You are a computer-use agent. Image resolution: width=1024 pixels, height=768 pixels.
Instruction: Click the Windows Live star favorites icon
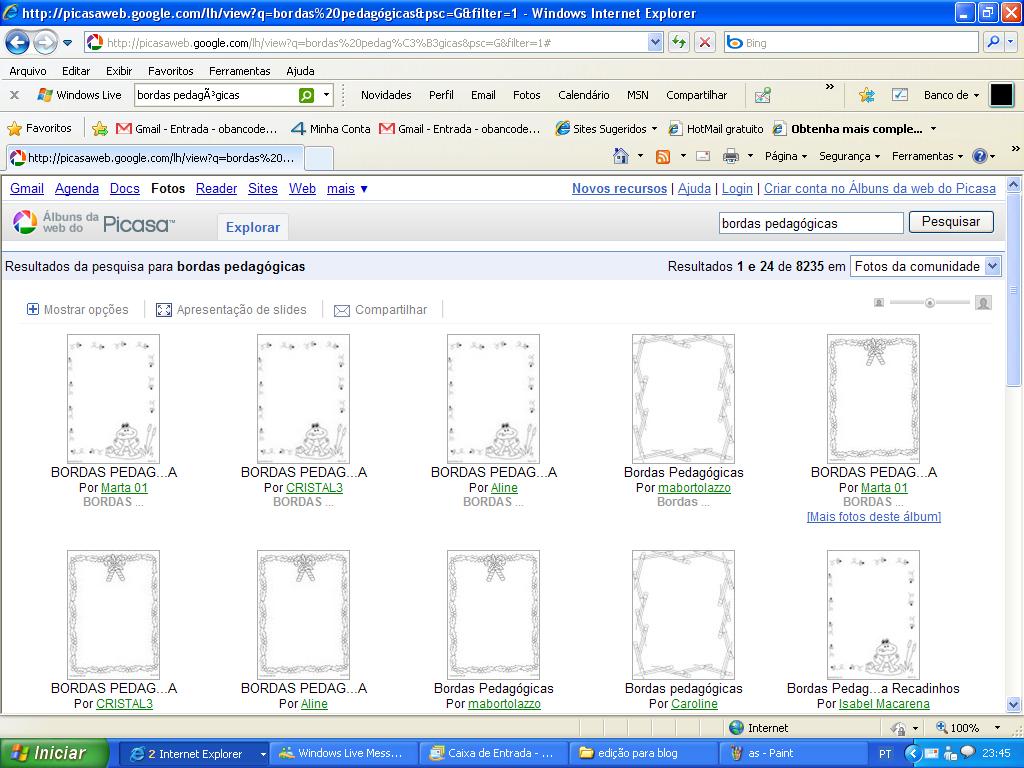(867, 95)
